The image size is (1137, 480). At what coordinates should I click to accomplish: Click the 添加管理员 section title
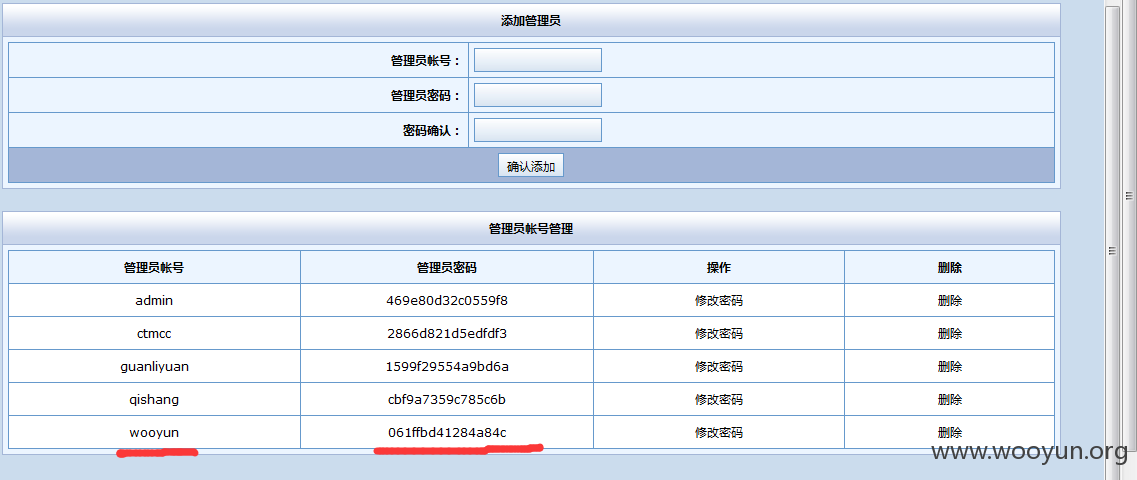tap(531, 21)
